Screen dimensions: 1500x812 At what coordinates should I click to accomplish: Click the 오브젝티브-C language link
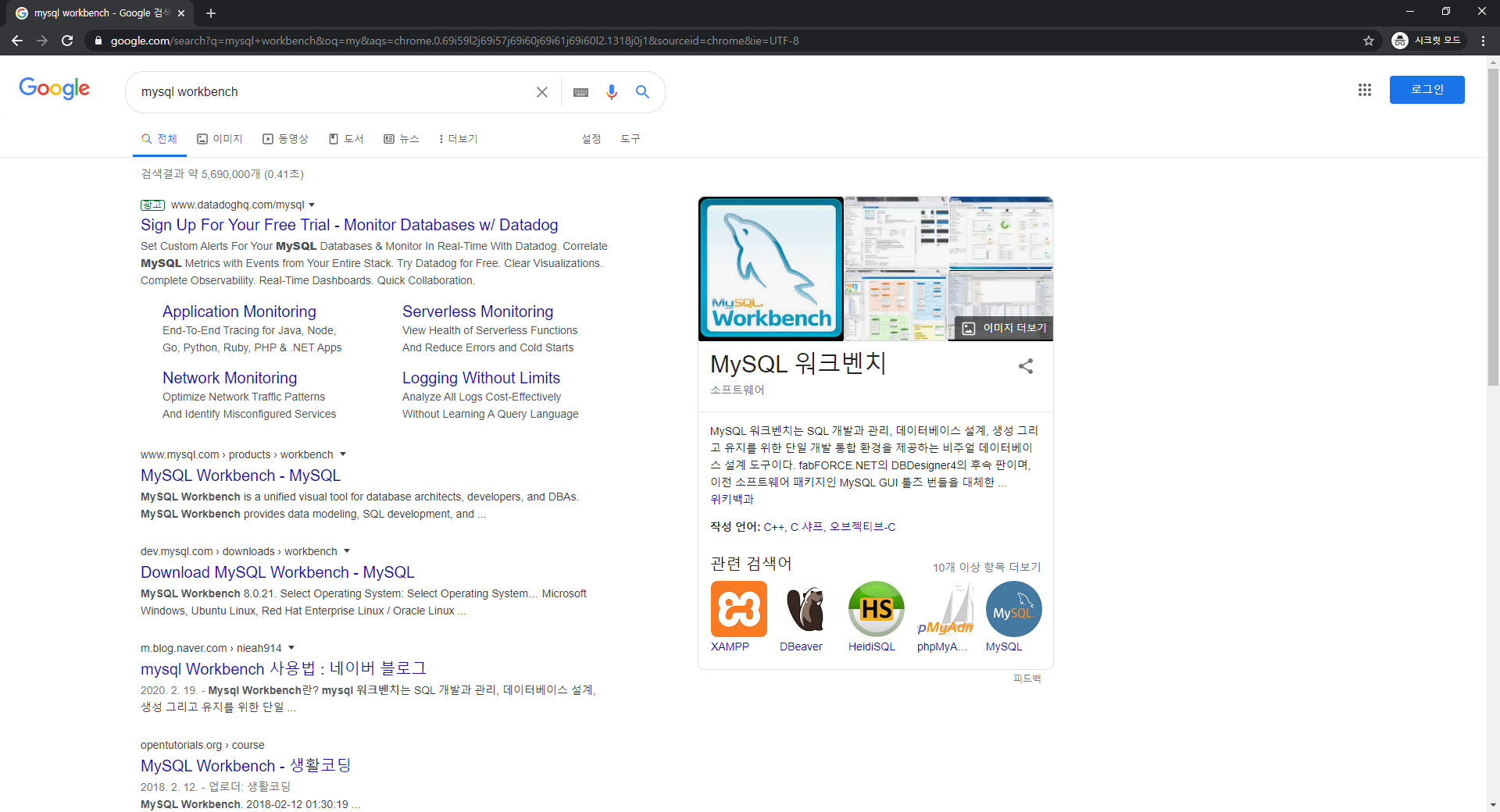[862, 527]
